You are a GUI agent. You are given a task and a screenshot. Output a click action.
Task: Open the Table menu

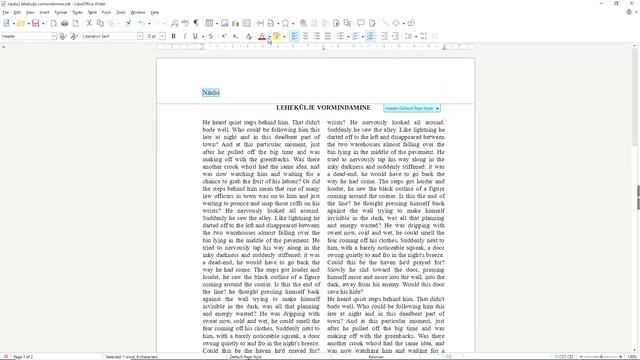[92, 12]
